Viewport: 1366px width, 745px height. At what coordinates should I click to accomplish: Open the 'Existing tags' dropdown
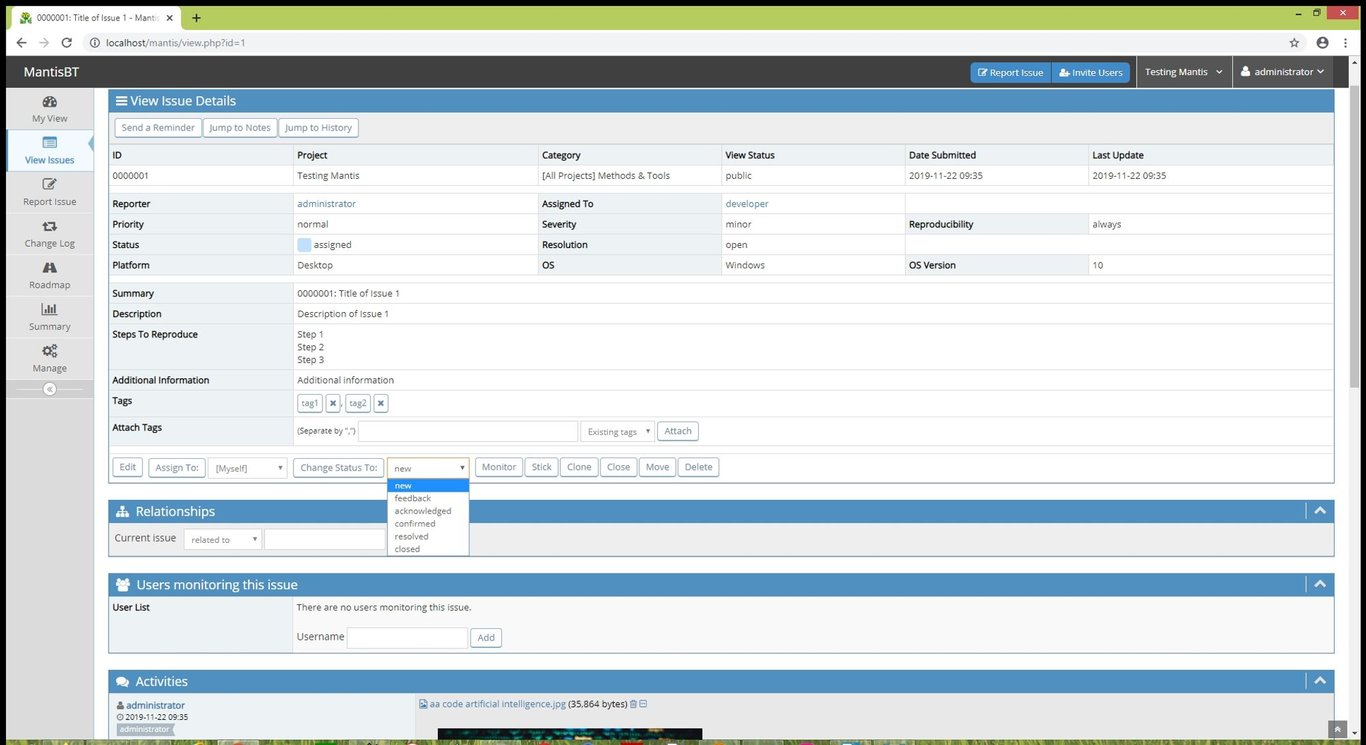617,431
